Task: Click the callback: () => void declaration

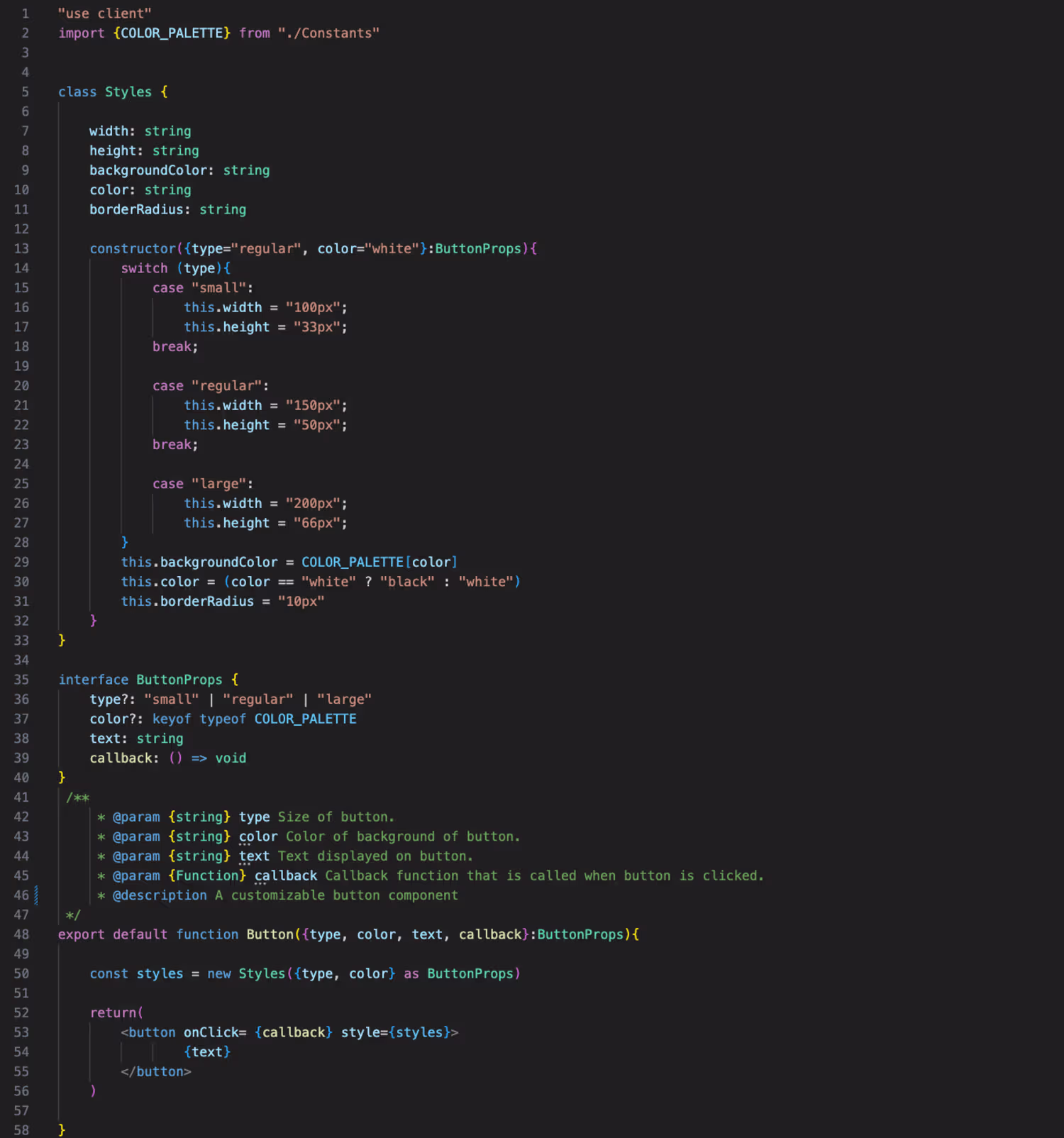Action: [168, 758]
